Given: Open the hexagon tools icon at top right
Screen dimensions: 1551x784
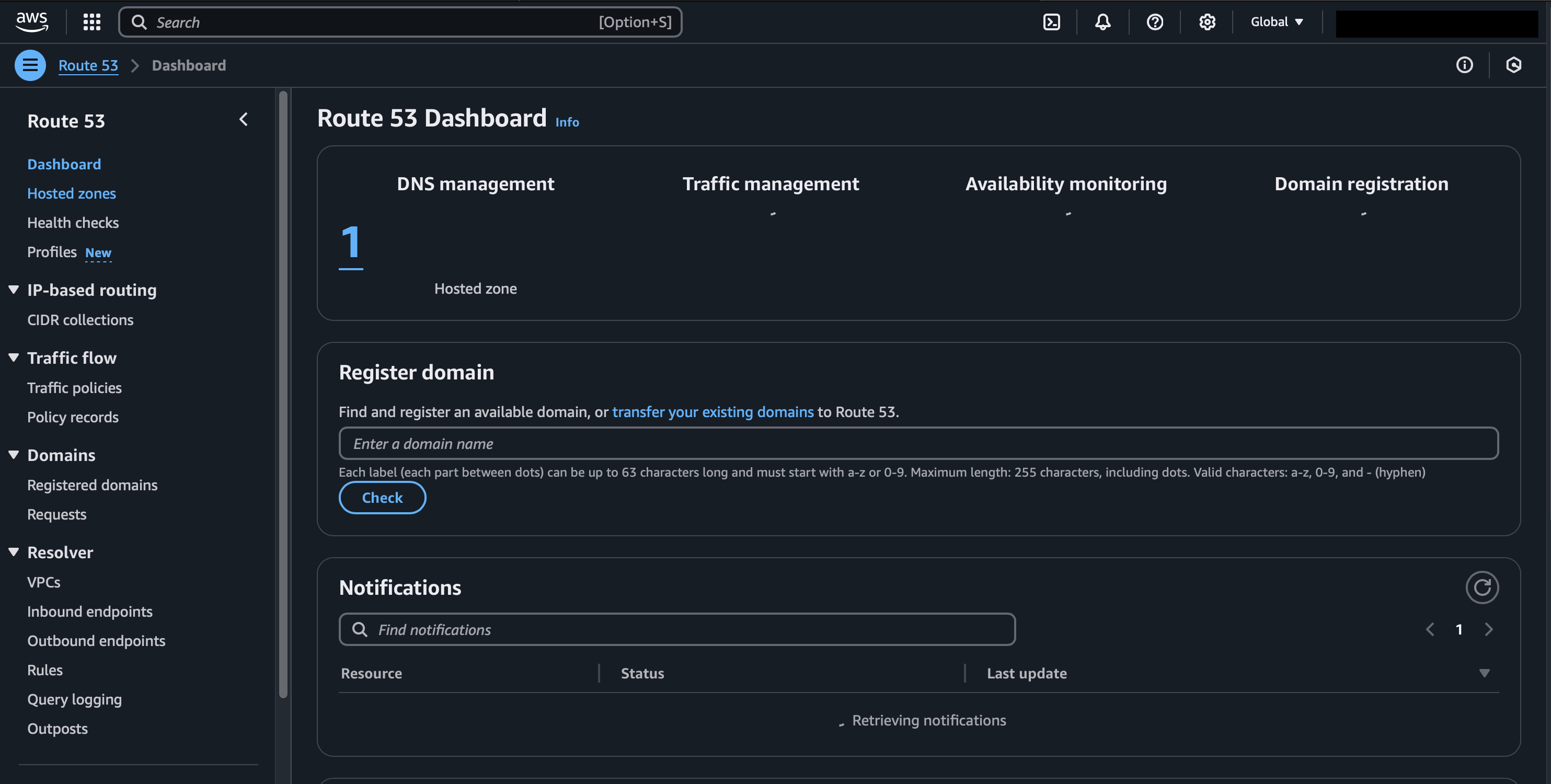Looking at the screenshot, I should [x=1514, y=65].
